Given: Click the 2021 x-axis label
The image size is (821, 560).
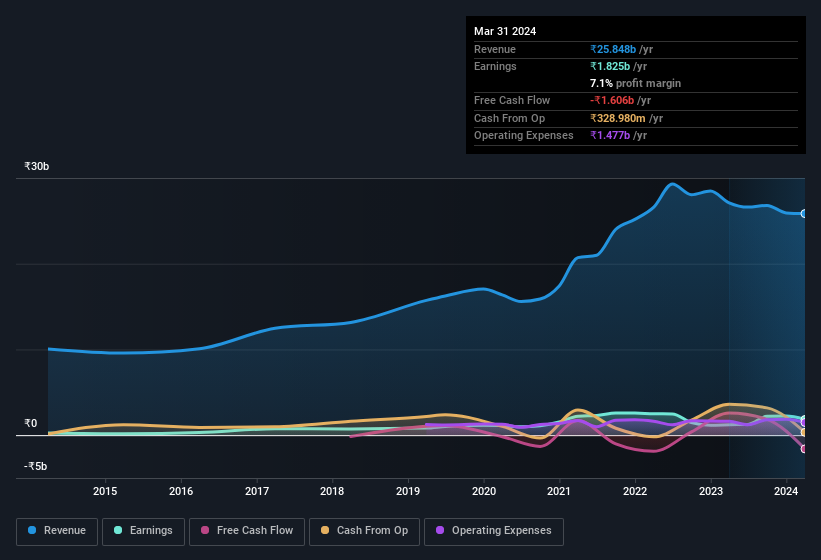Looking at the screenshot, I should tap(559, 491).
